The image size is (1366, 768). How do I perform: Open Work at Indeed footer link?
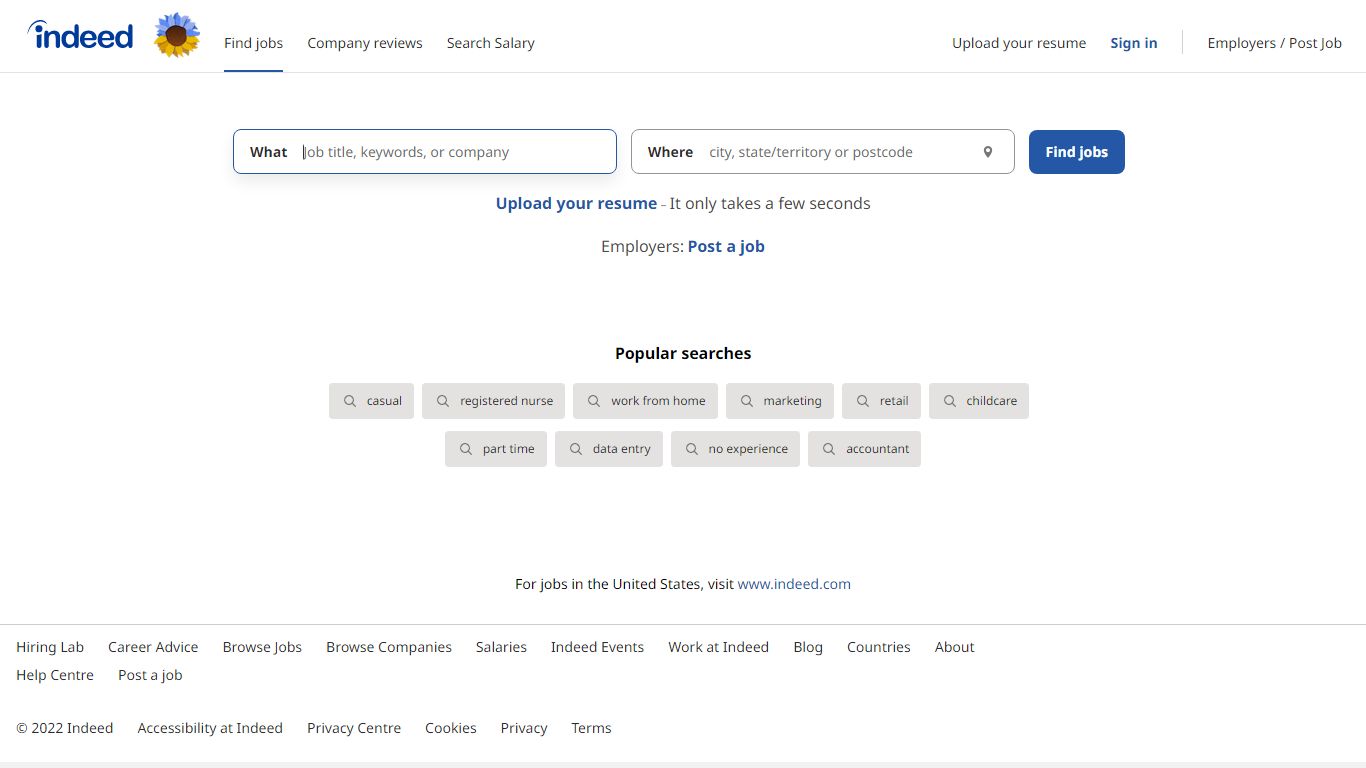718,647
